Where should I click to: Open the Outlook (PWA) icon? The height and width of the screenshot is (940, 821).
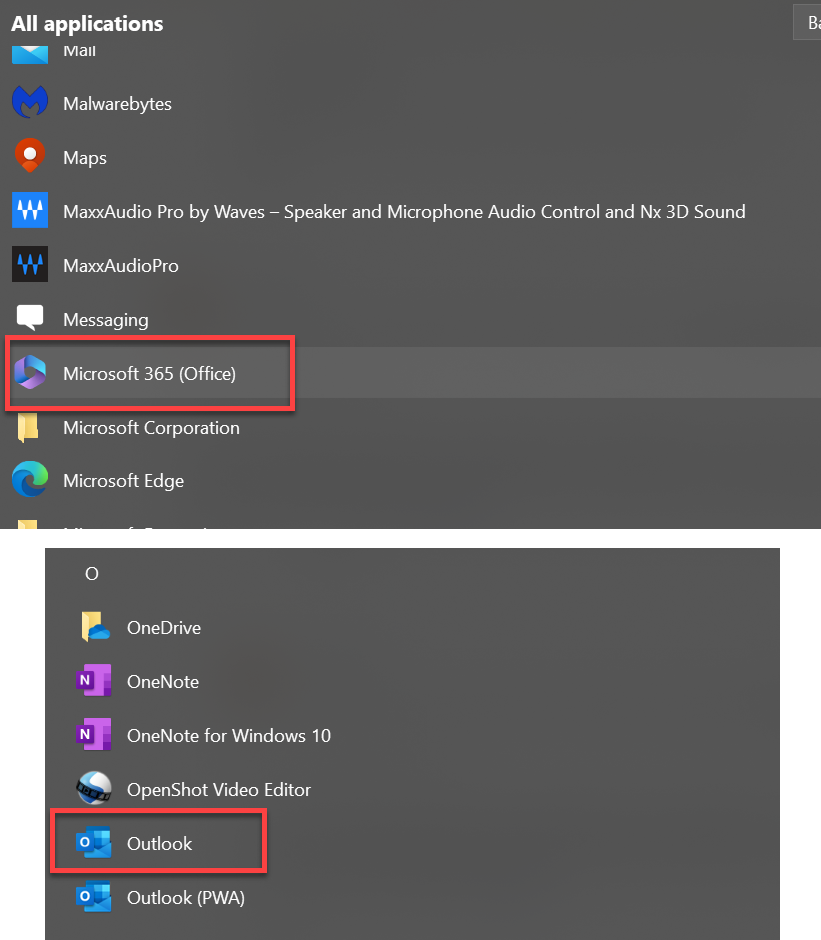(x=94, y=896)
